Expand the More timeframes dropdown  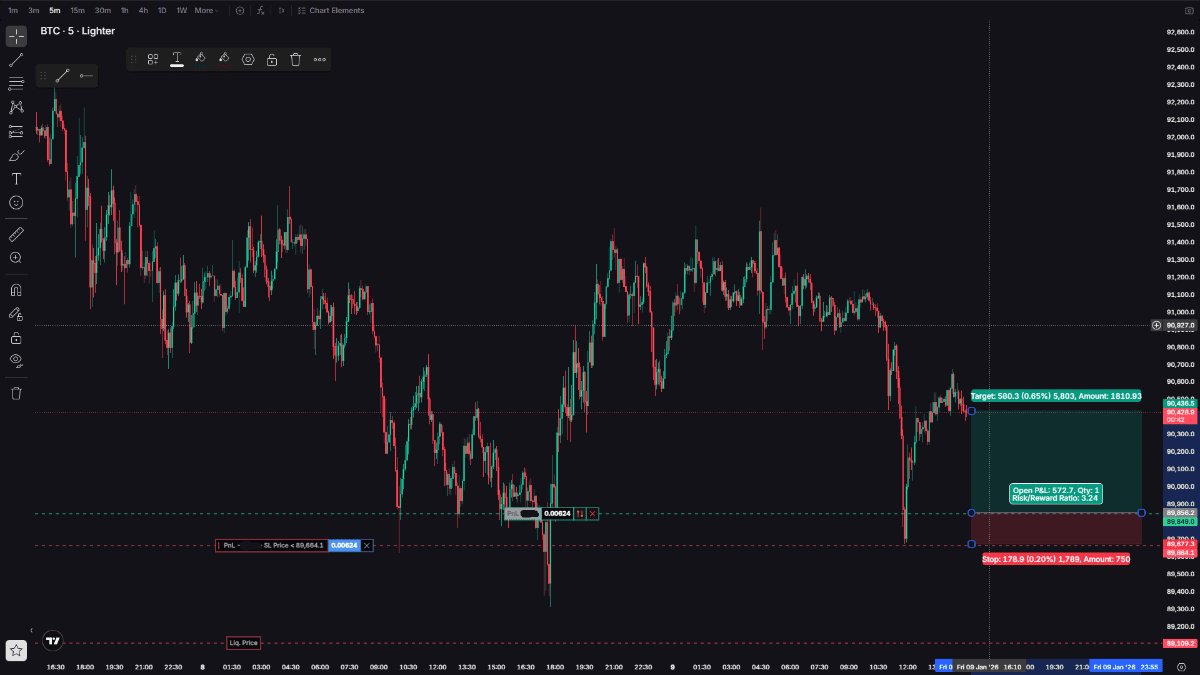click(x=206, y=10)
